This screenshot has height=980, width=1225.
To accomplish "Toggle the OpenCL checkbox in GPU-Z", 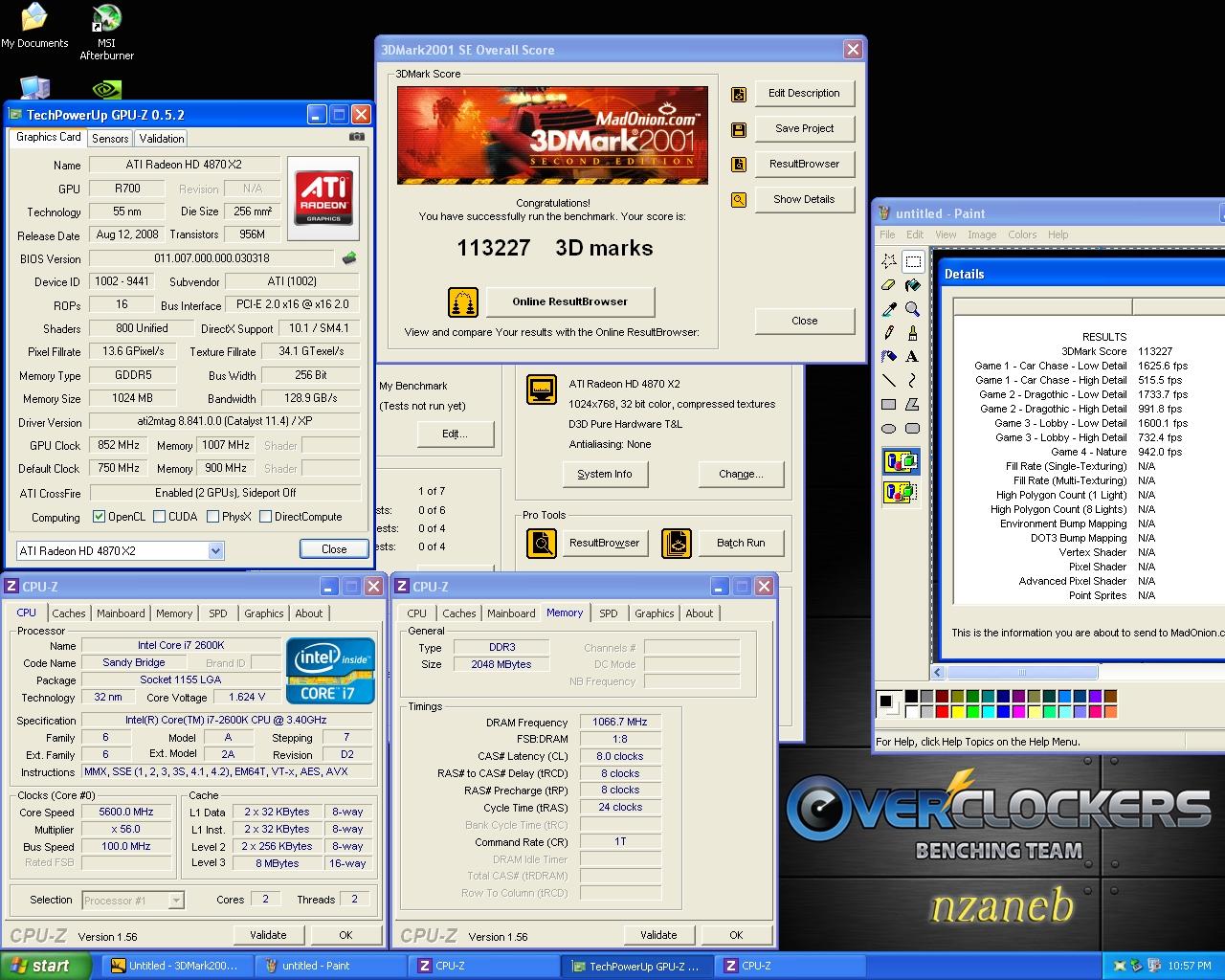I will pos(99,517).
